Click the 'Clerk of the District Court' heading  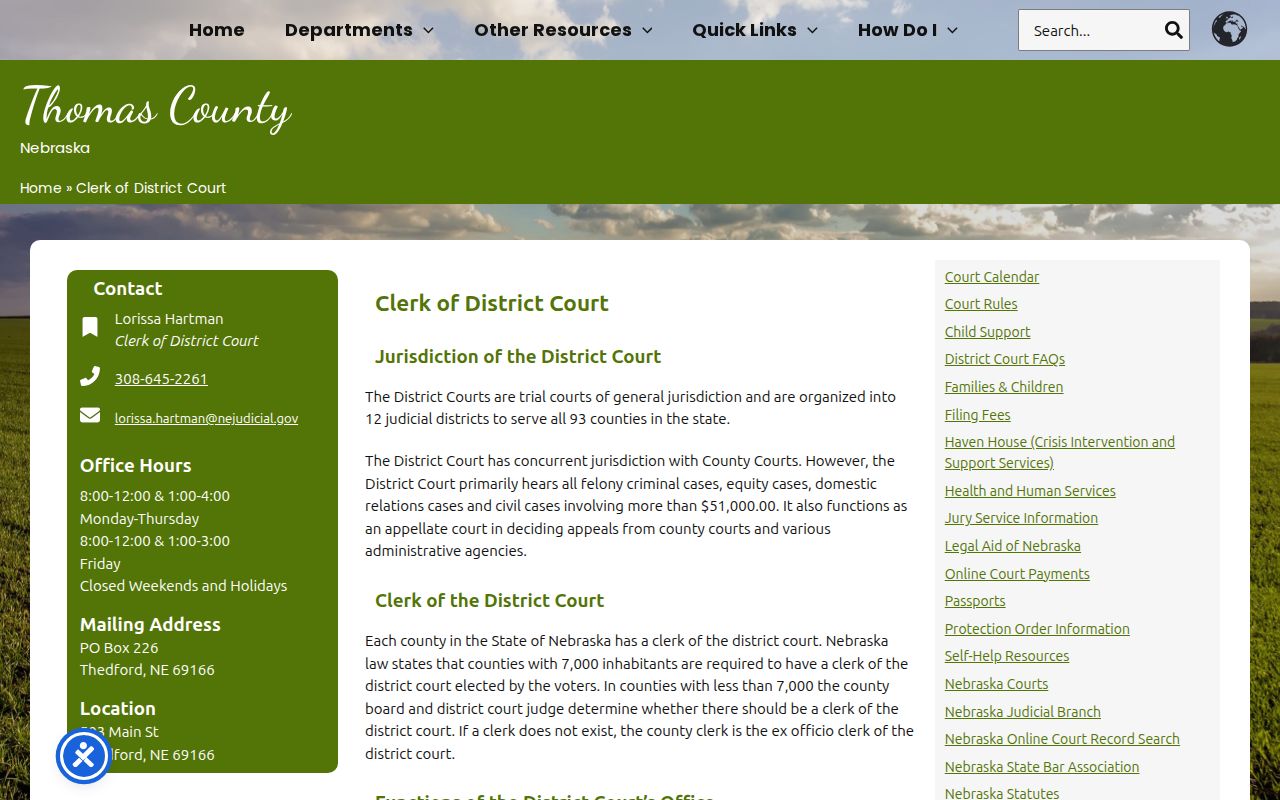click(490, 600)
